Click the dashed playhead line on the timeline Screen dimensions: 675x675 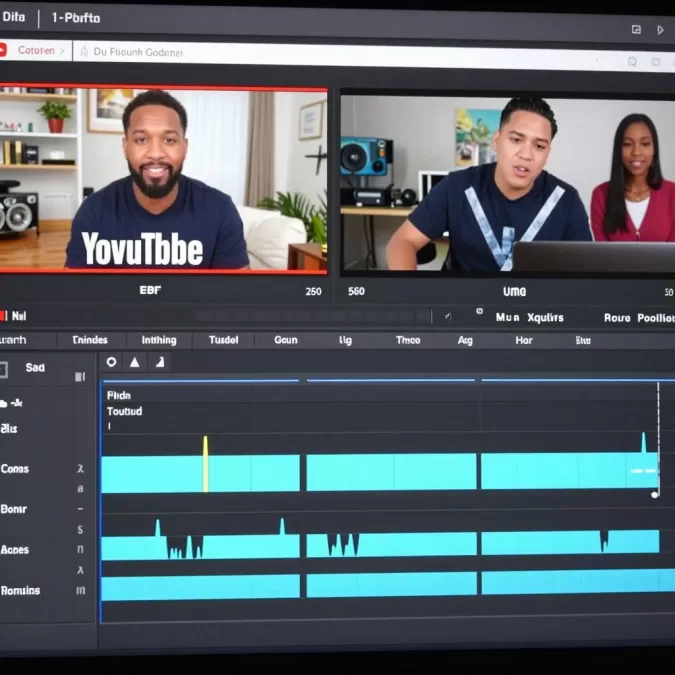(x=658, y=437)
